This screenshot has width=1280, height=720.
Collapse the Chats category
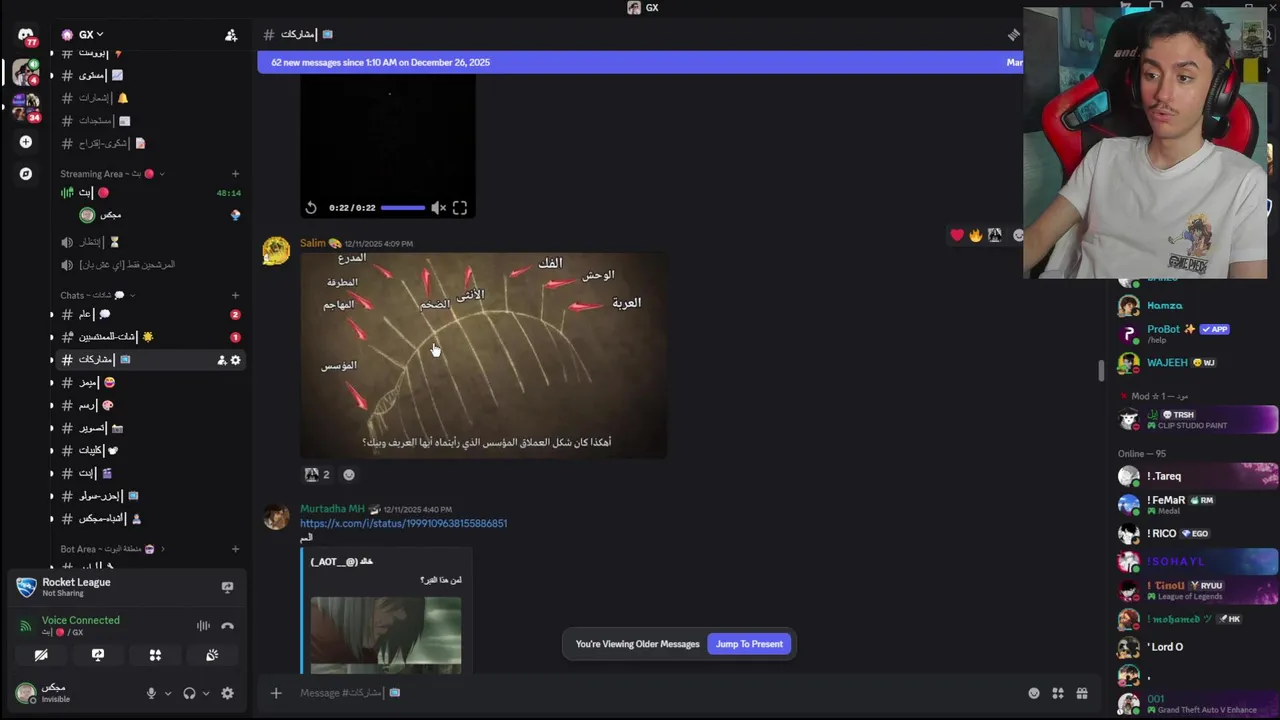point(97,295)
